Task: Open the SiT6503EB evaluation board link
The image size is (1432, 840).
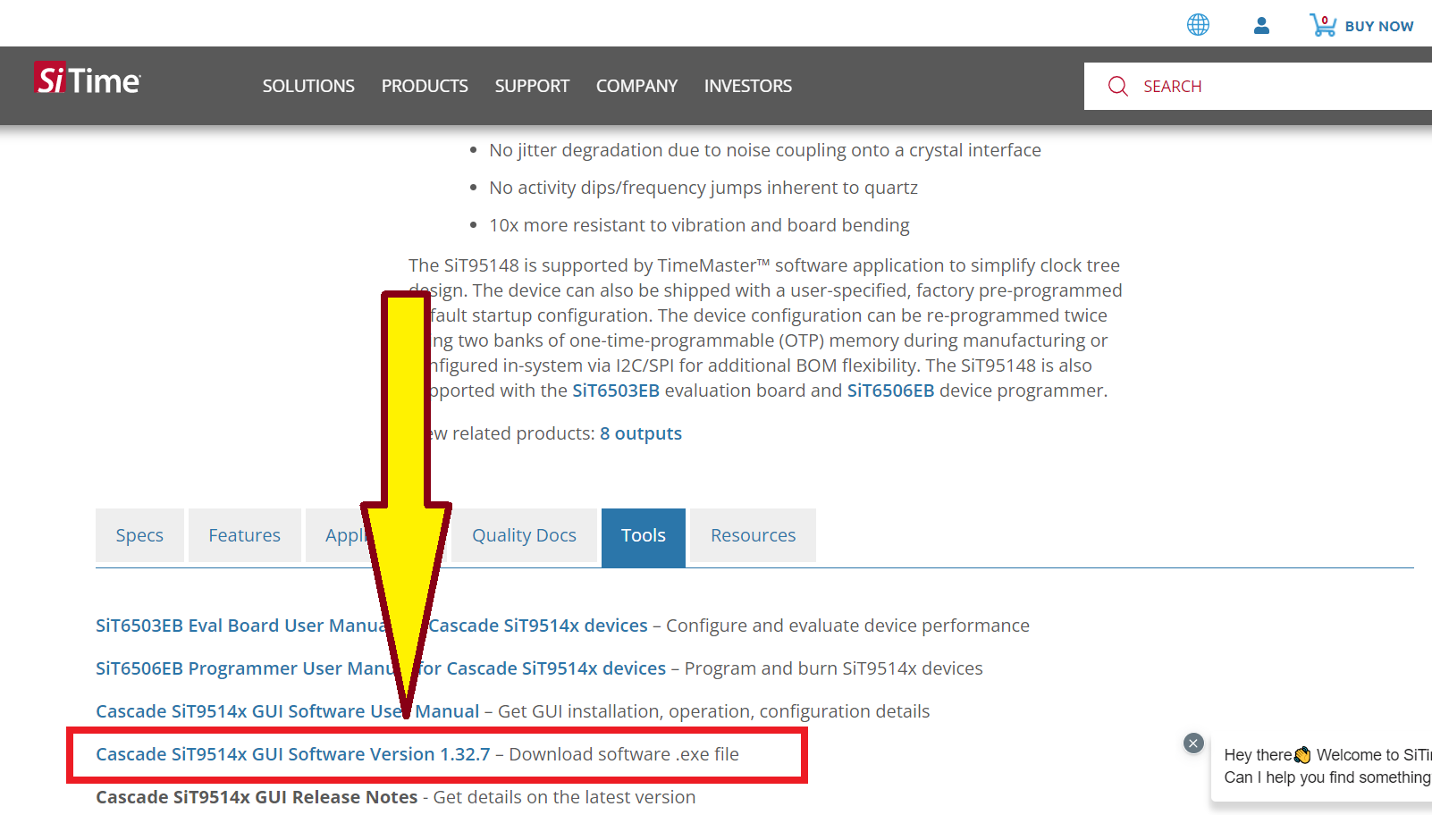Action: pyautogui.click(x=616, y=391)
